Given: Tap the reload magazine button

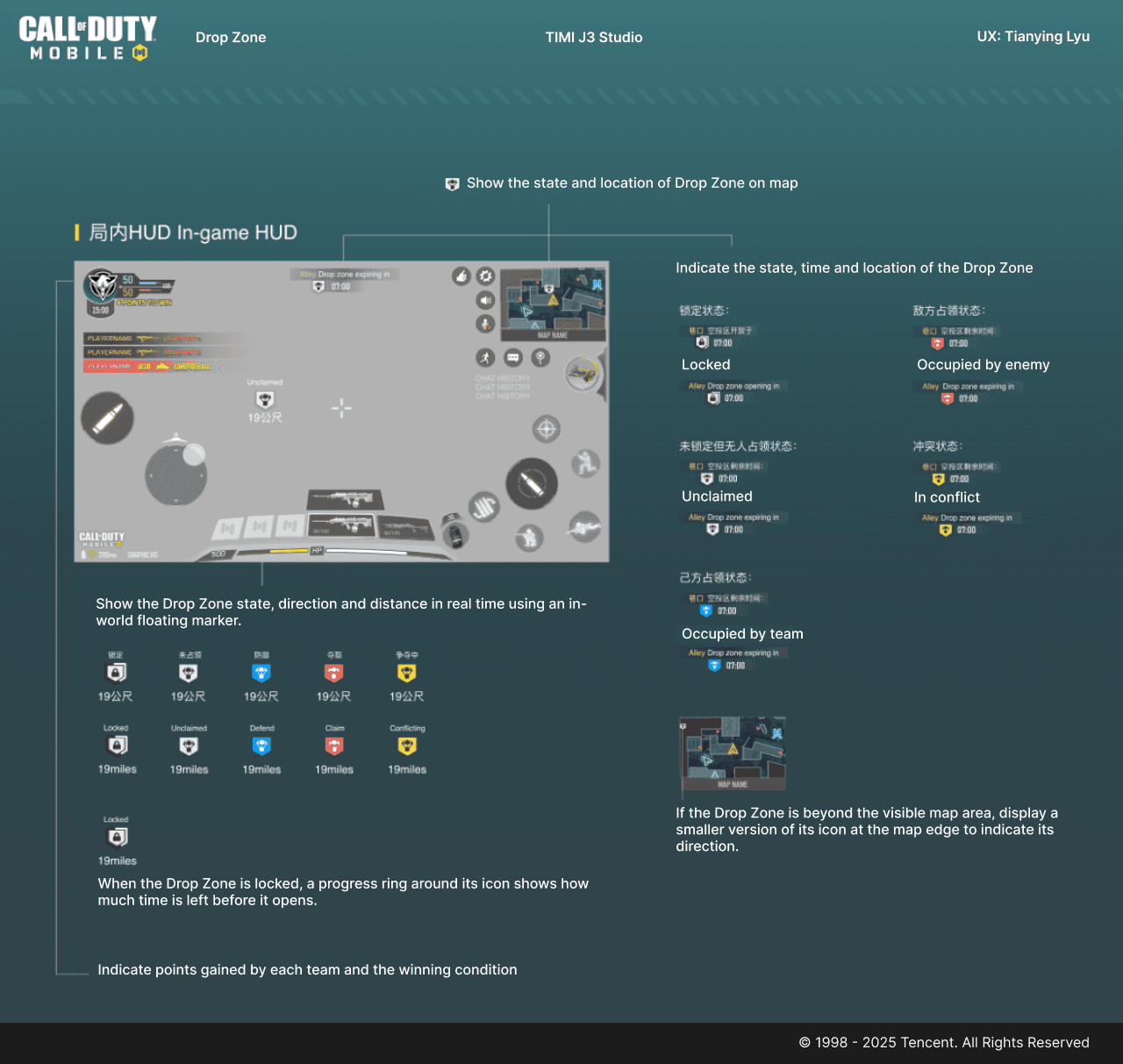Looking at the screenshot, I should [x=483, y=507].
